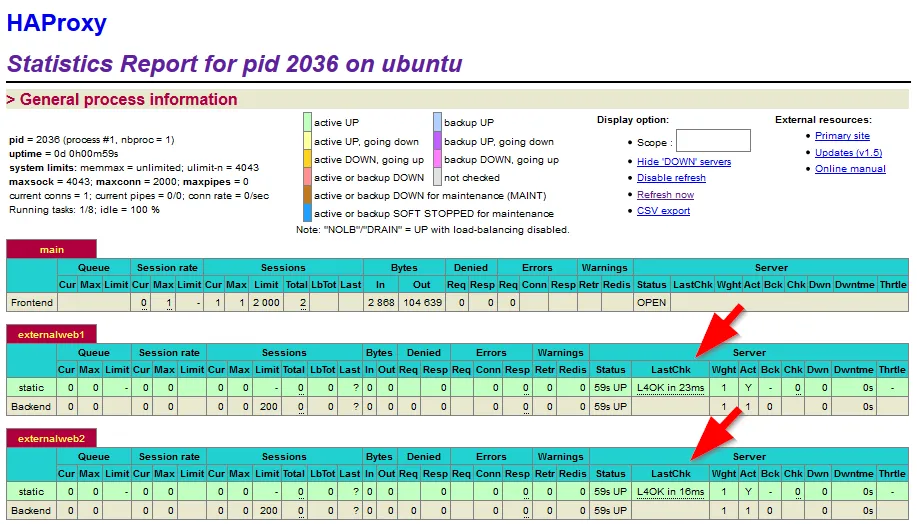Click Backend row label in externalweb1

click(x=31, y=406)
